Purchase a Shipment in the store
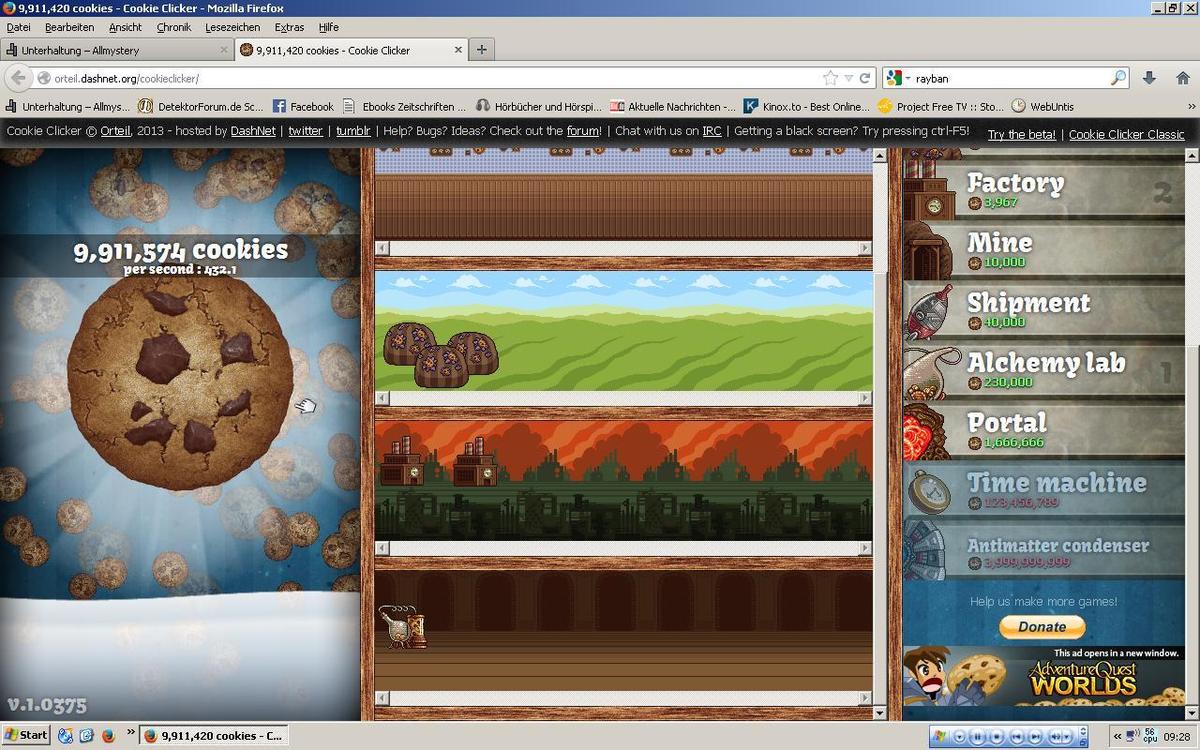1200x750 pixels. coord(1044,311)
